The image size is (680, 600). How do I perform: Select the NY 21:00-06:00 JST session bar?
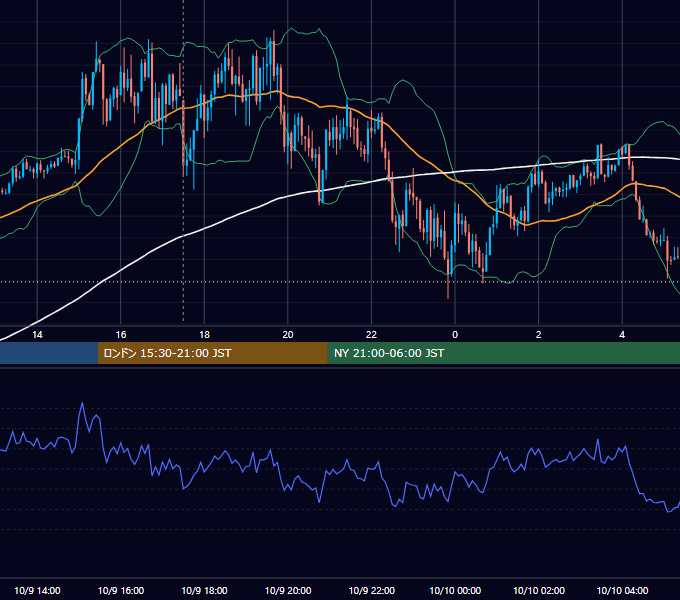pyautogui.click(x=503, y=353)
